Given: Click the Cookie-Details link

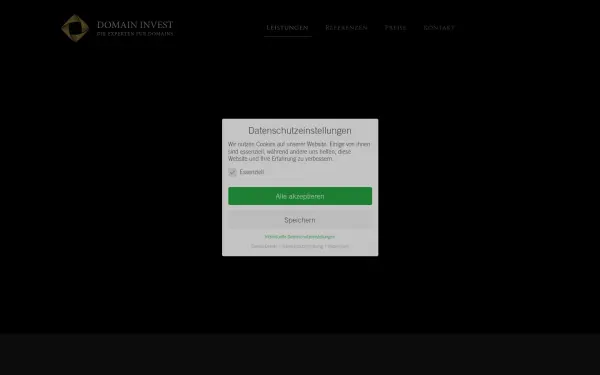Looking at the screenshot, I should pyautogui.click(x=264, y=246).
